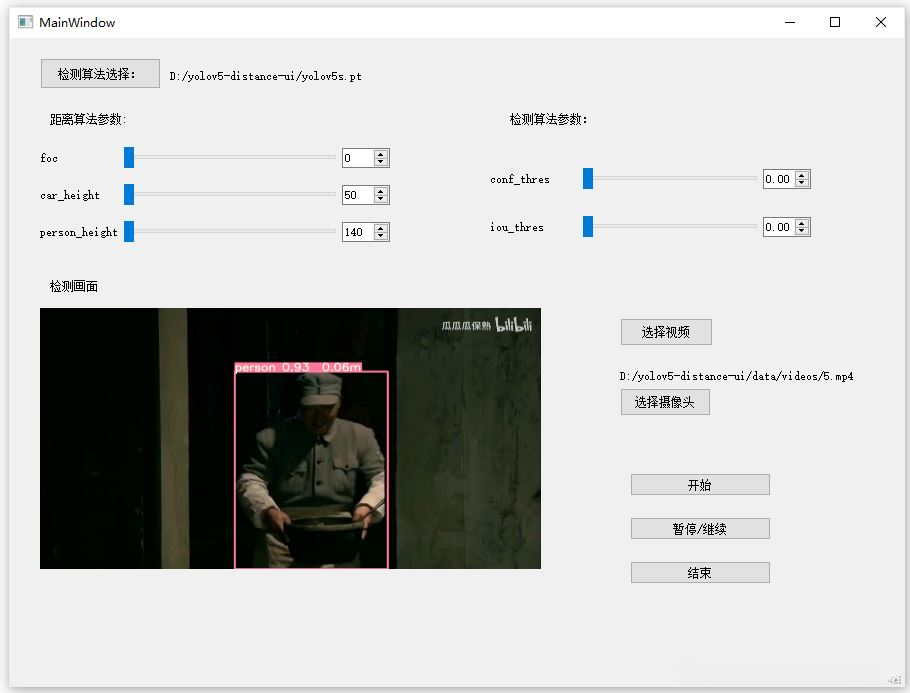Click the conf_thres label
The image size is (910, 693).
(x=520, y=179)
